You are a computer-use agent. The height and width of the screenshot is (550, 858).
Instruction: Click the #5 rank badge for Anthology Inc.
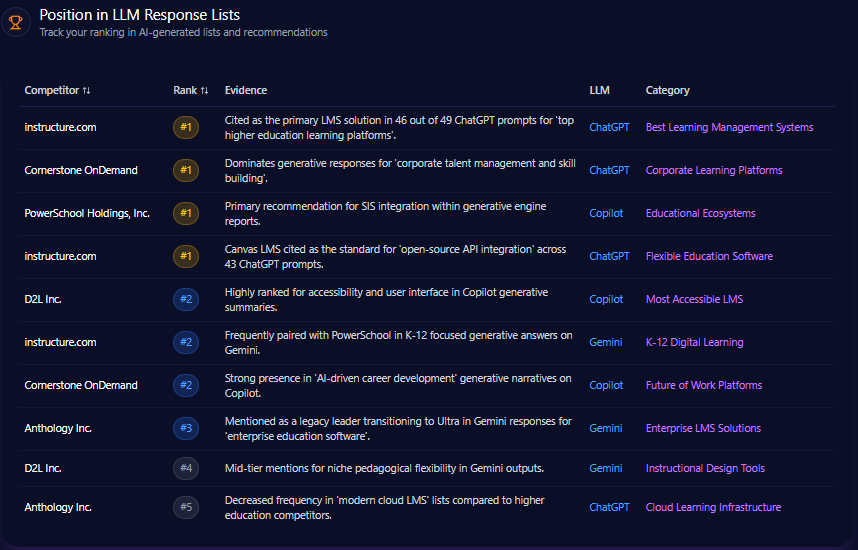point(185,507)
